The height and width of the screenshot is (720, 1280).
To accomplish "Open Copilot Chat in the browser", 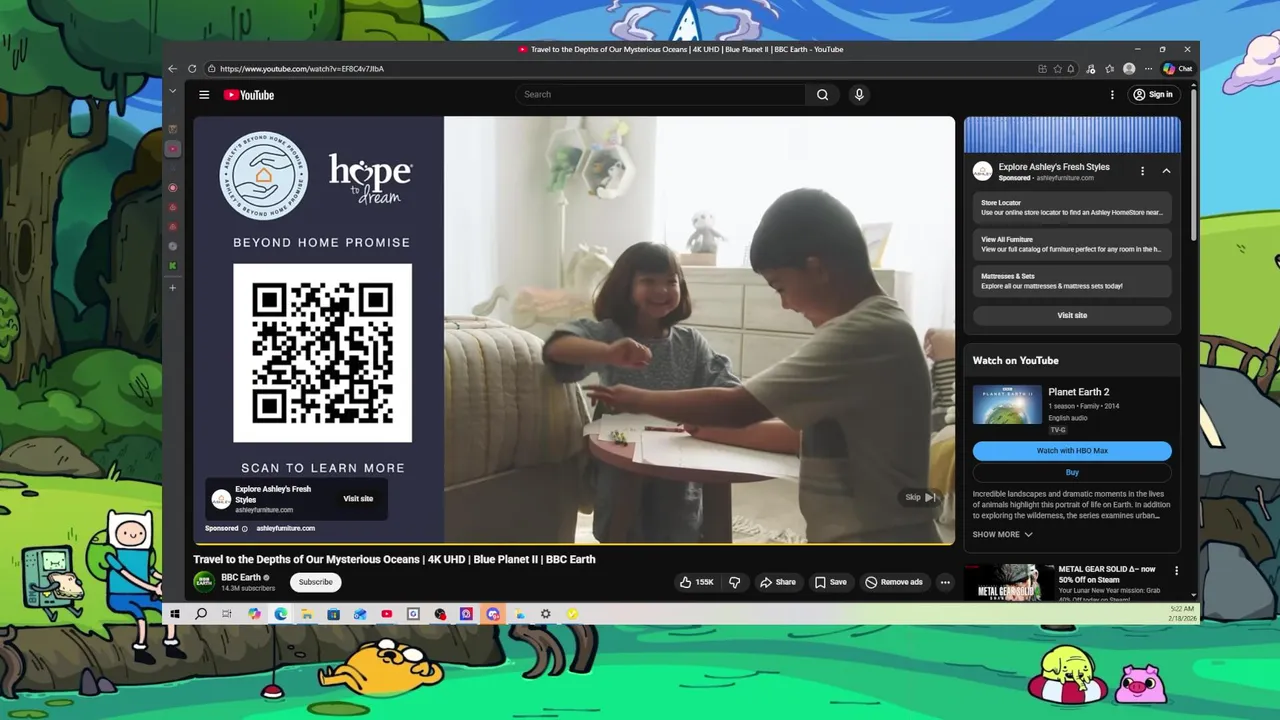I will [1177, 69].
